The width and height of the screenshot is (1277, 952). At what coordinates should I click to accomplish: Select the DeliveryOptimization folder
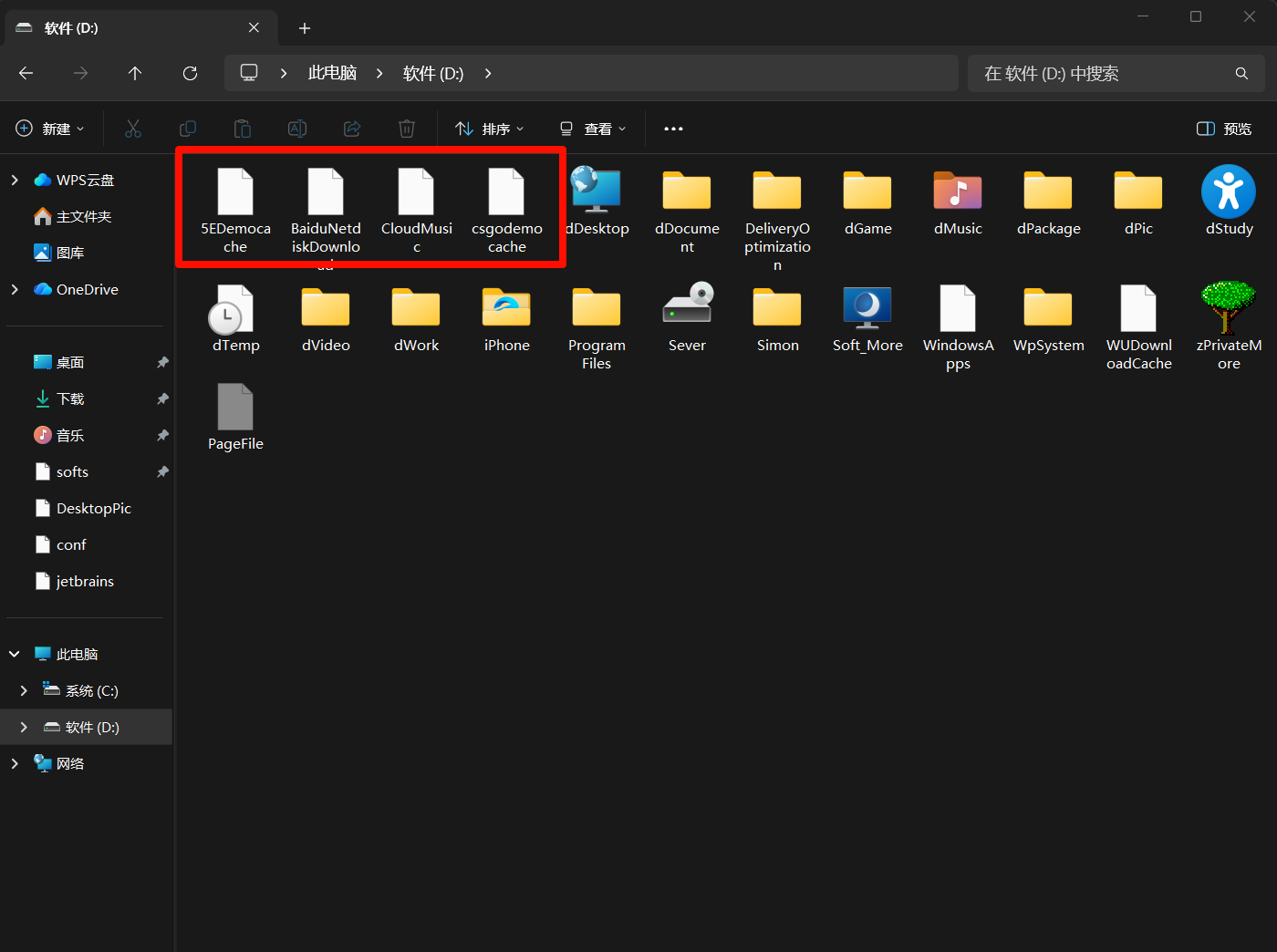point(777,221)
